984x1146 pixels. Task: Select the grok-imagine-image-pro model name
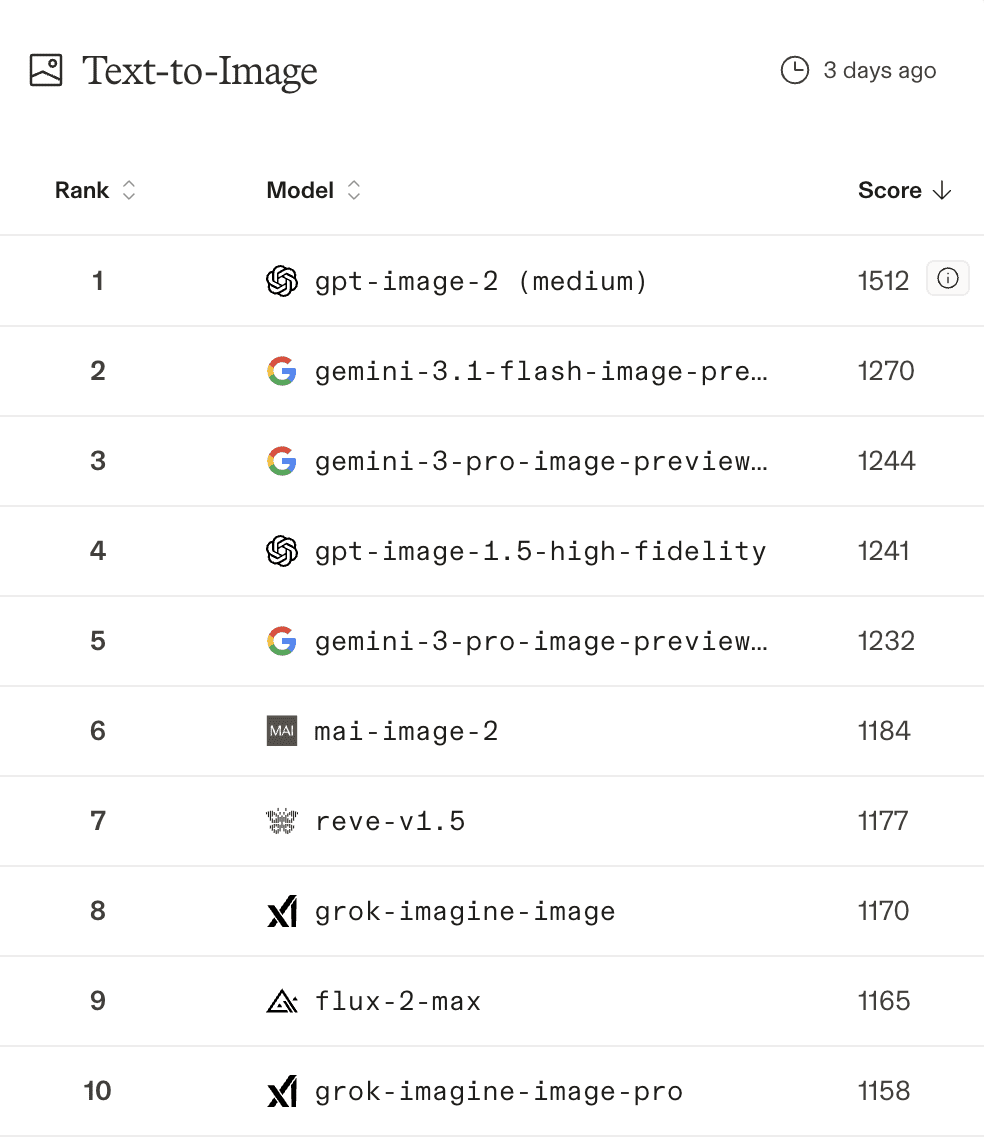point(498,1091)
